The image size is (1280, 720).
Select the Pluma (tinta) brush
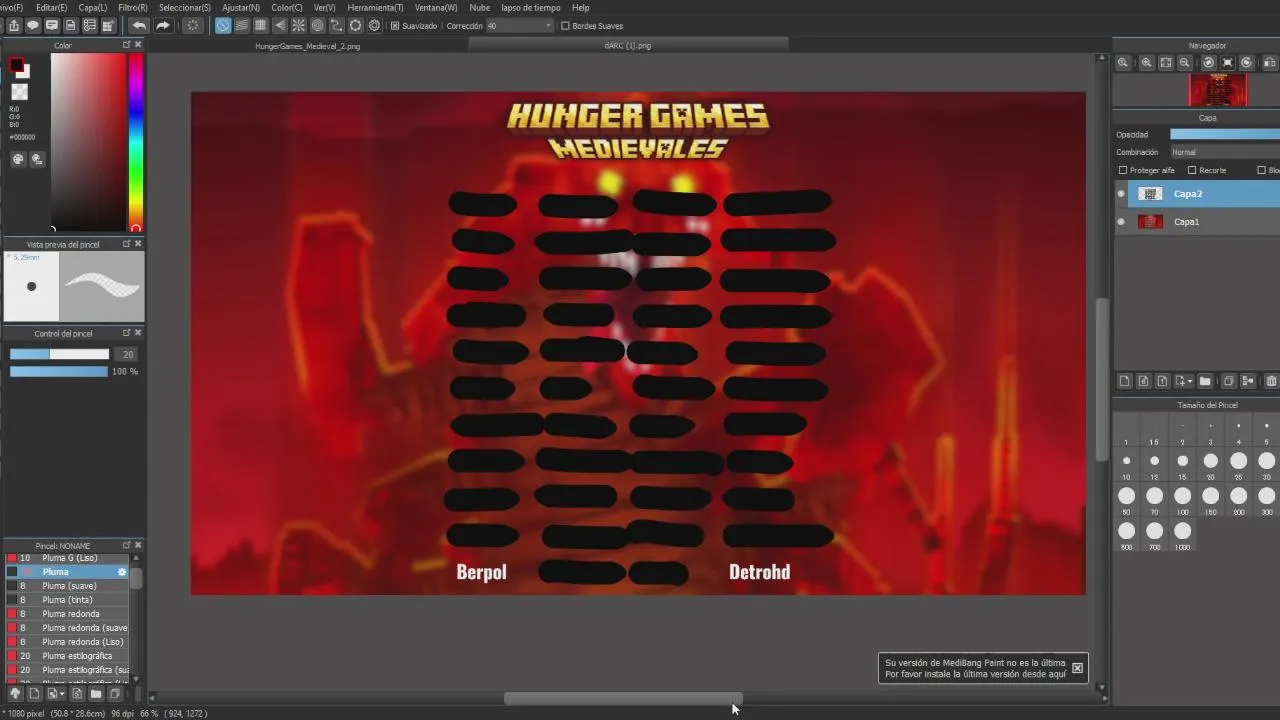[67, 600]
